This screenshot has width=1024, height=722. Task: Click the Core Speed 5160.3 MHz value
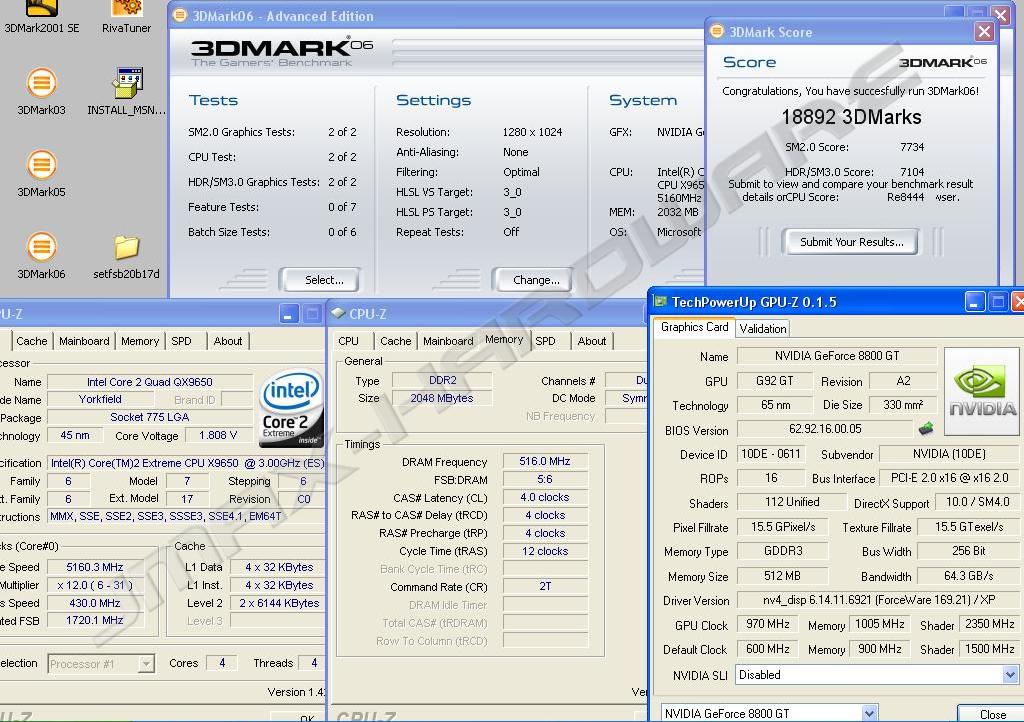[x=95, y=567]
